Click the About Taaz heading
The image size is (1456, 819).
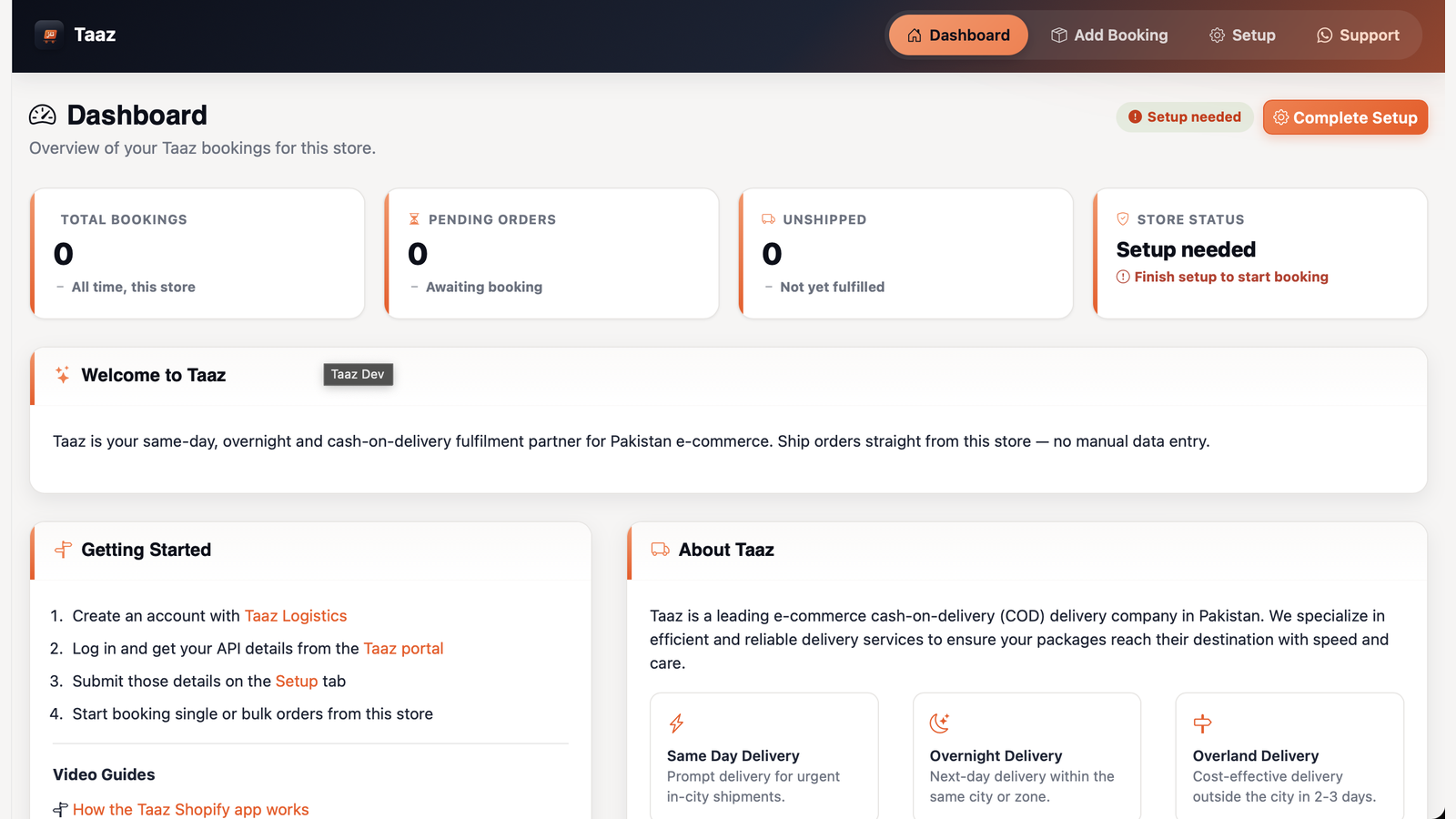point(726,550)
